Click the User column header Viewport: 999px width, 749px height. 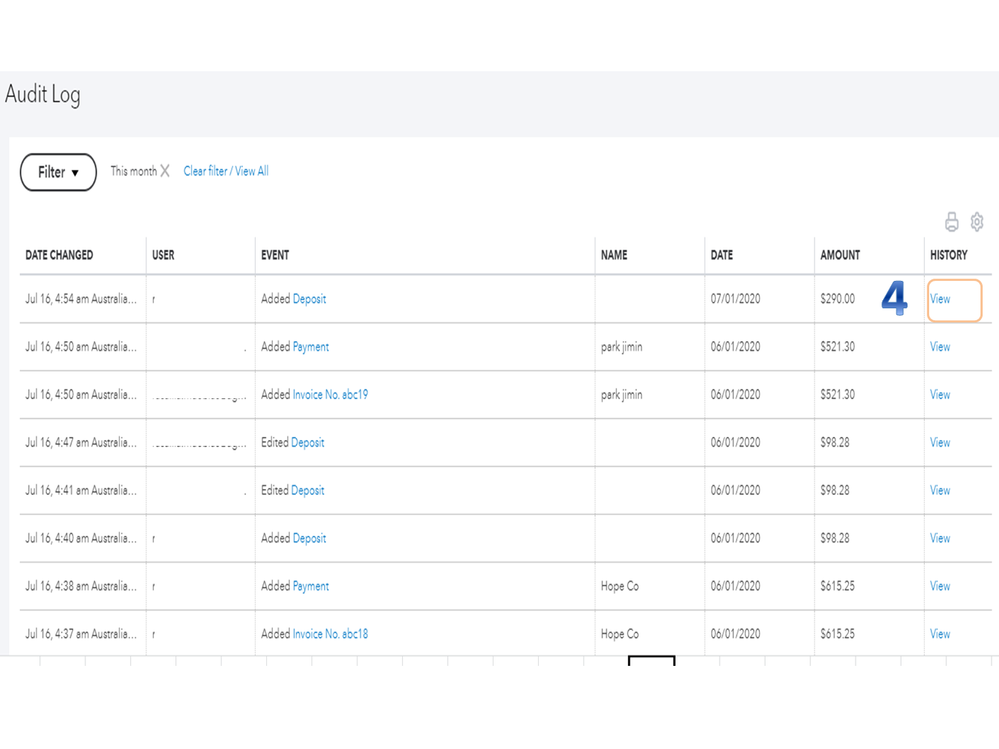click(163, 255)
